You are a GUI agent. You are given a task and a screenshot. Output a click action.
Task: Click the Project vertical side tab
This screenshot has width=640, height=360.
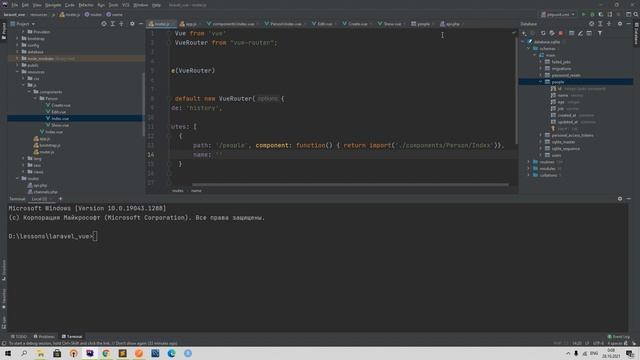(x=4, y=31)
